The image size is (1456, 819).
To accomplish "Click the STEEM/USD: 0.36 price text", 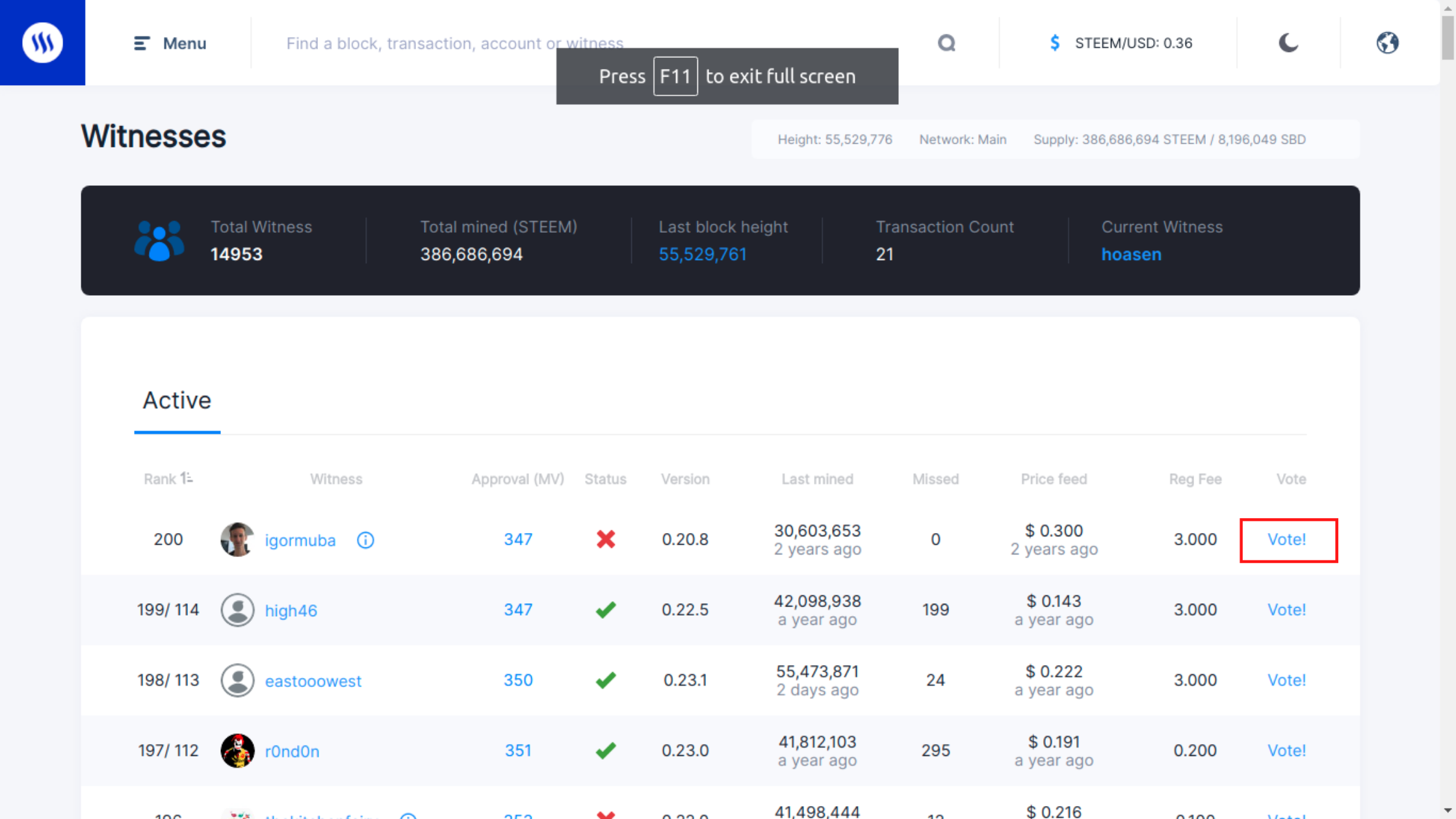I will 1134,43.
